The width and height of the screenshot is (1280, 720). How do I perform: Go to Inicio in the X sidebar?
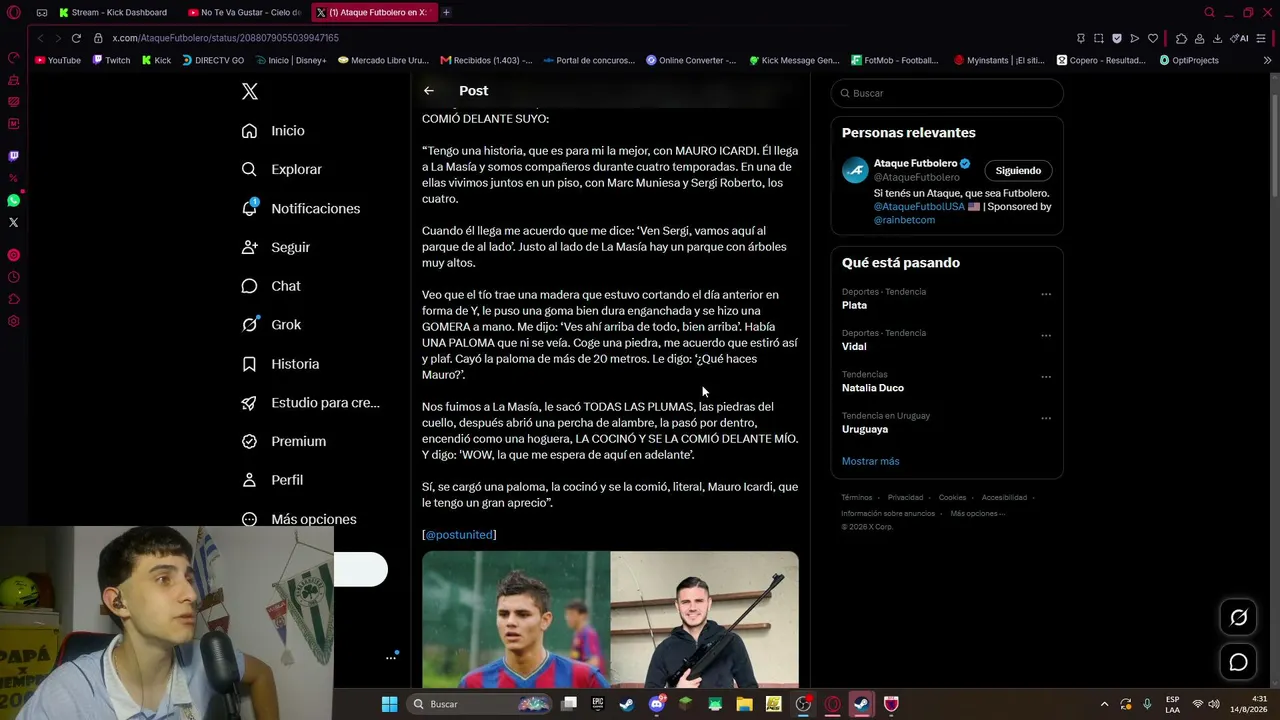273,131
